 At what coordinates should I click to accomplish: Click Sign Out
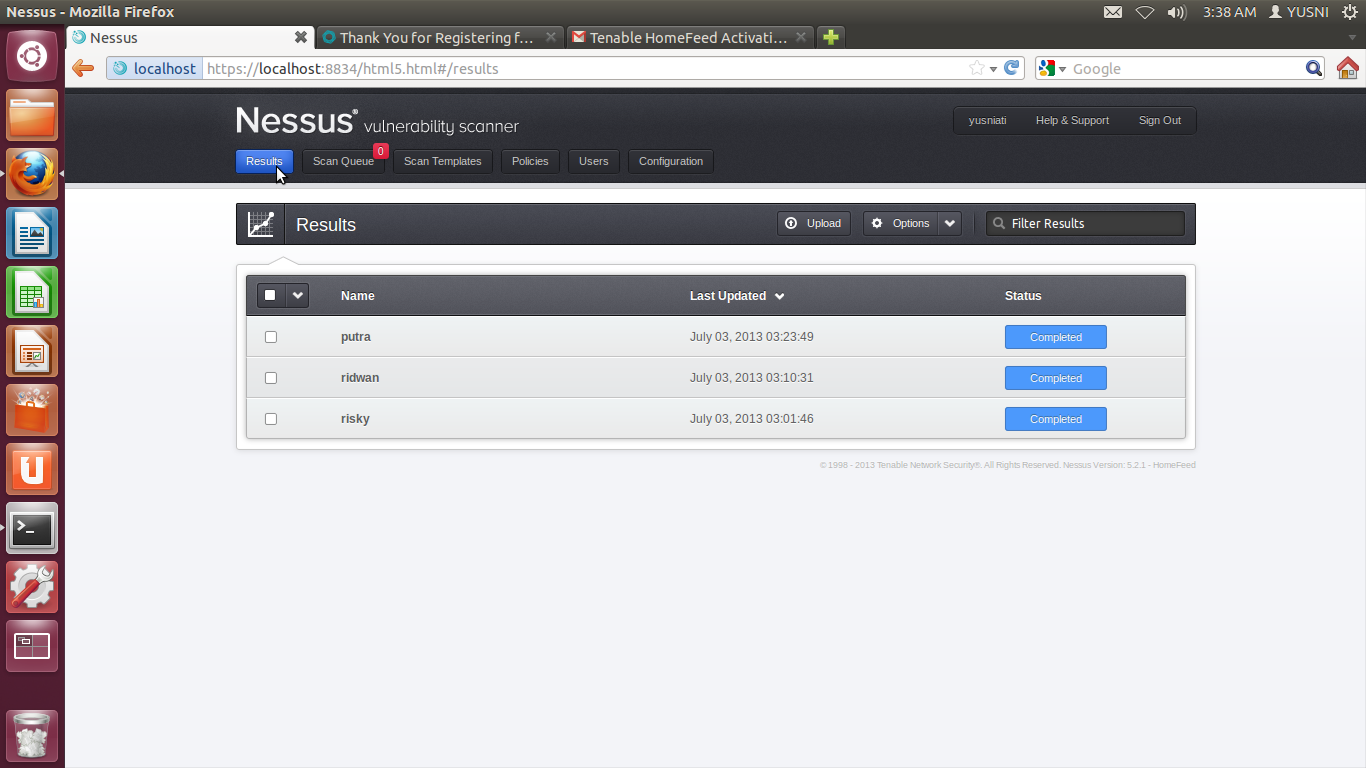pyautogui.click(x=1159, y=120)
